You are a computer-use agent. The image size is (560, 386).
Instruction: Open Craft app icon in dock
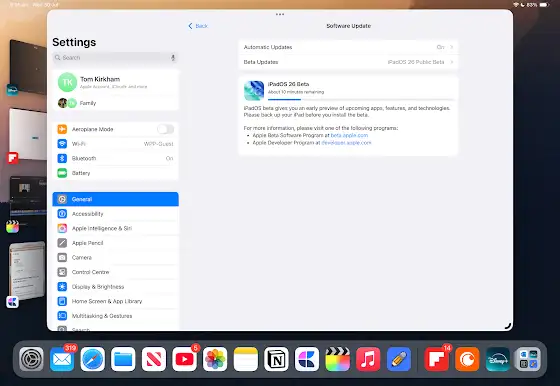pyautogui.click(x=307, y=359)
